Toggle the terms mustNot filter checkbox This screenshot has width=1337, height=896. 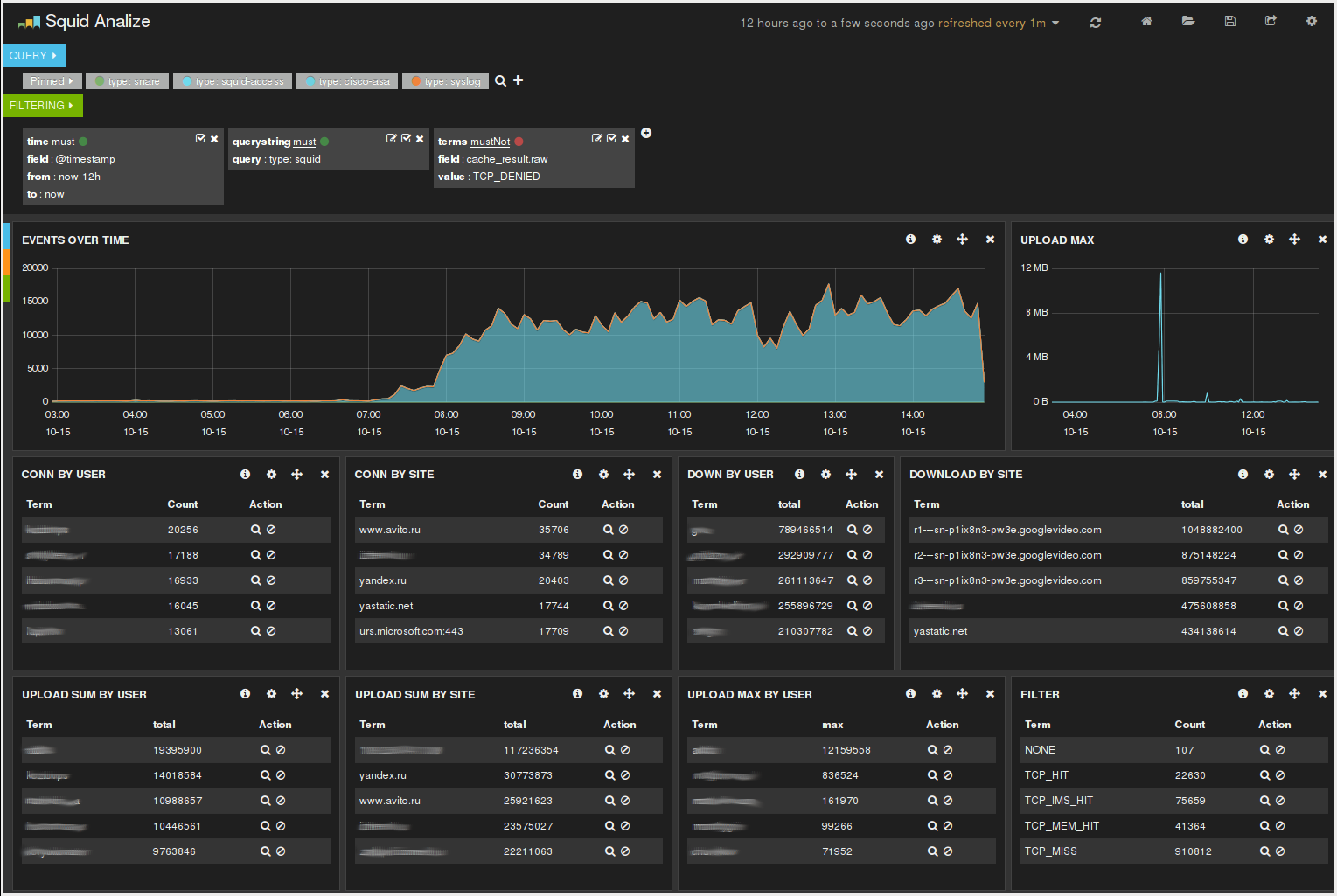611,138
